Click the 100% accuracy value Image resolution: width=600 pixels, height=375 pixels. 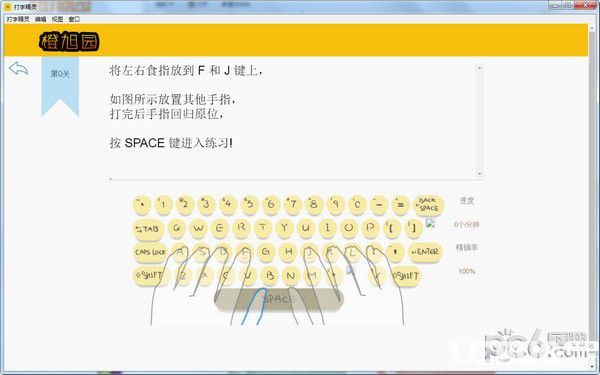coord(466,272)
